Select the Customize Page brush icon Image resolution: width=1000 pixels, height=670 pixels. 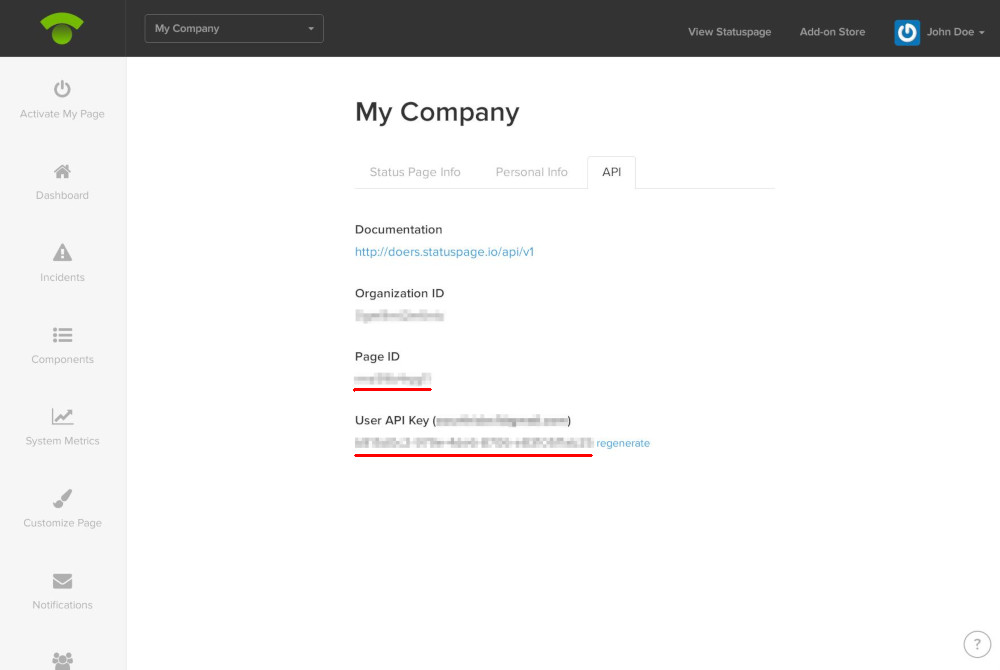(x=62, y=498)
